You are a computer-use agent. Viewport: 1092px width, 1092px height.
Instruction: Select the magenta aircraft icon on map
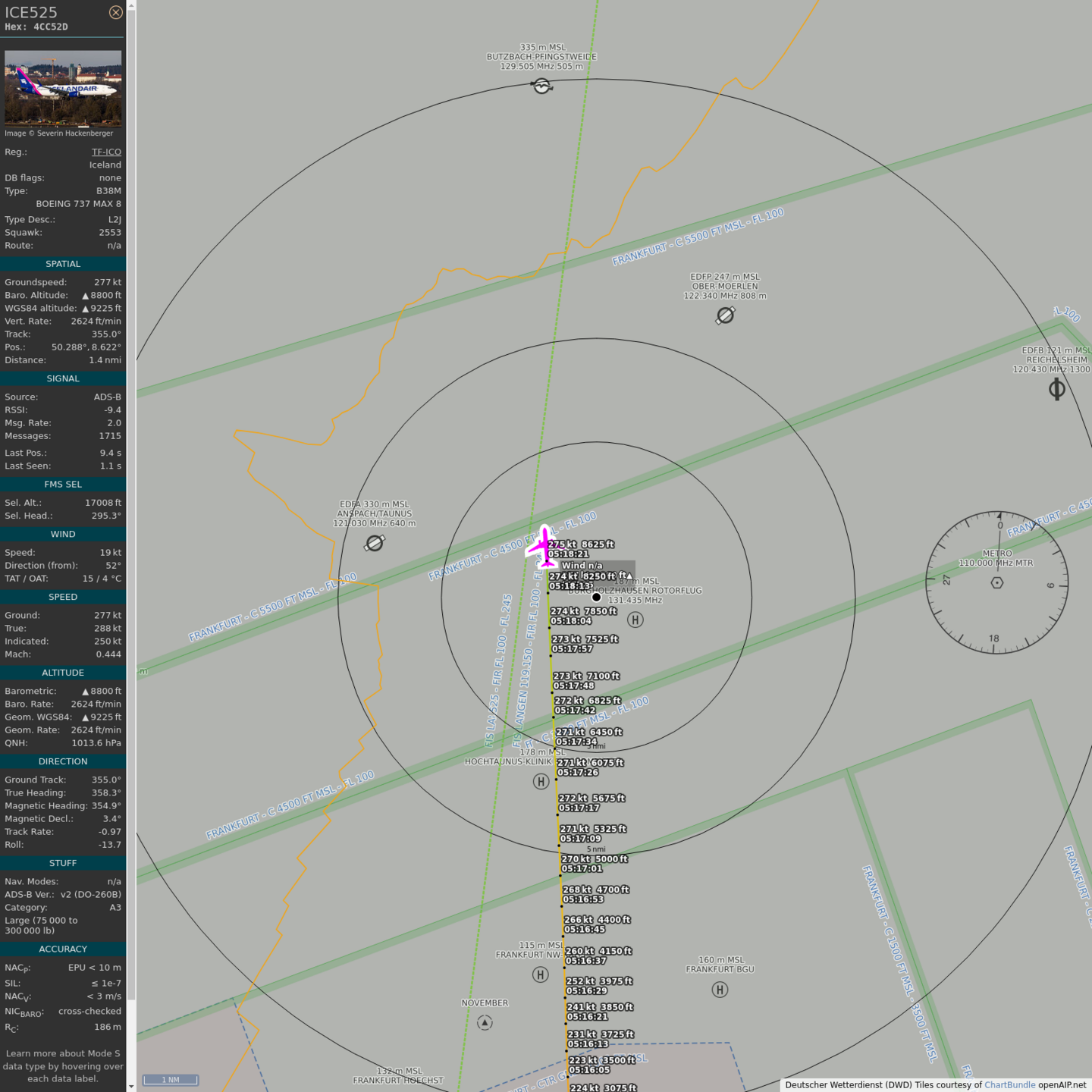tap(543, 546)
